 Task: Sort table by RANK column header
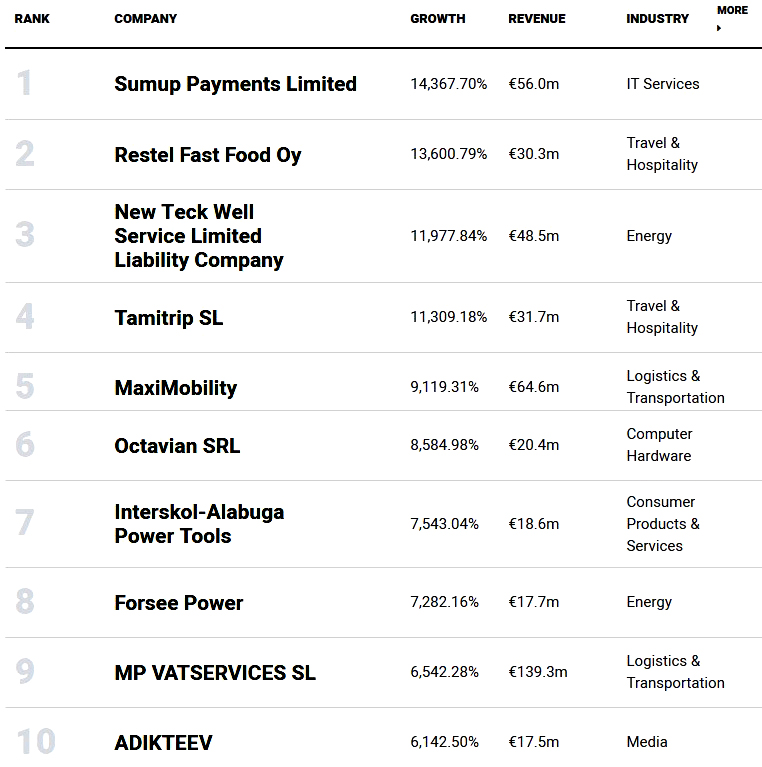coord(32,19)
